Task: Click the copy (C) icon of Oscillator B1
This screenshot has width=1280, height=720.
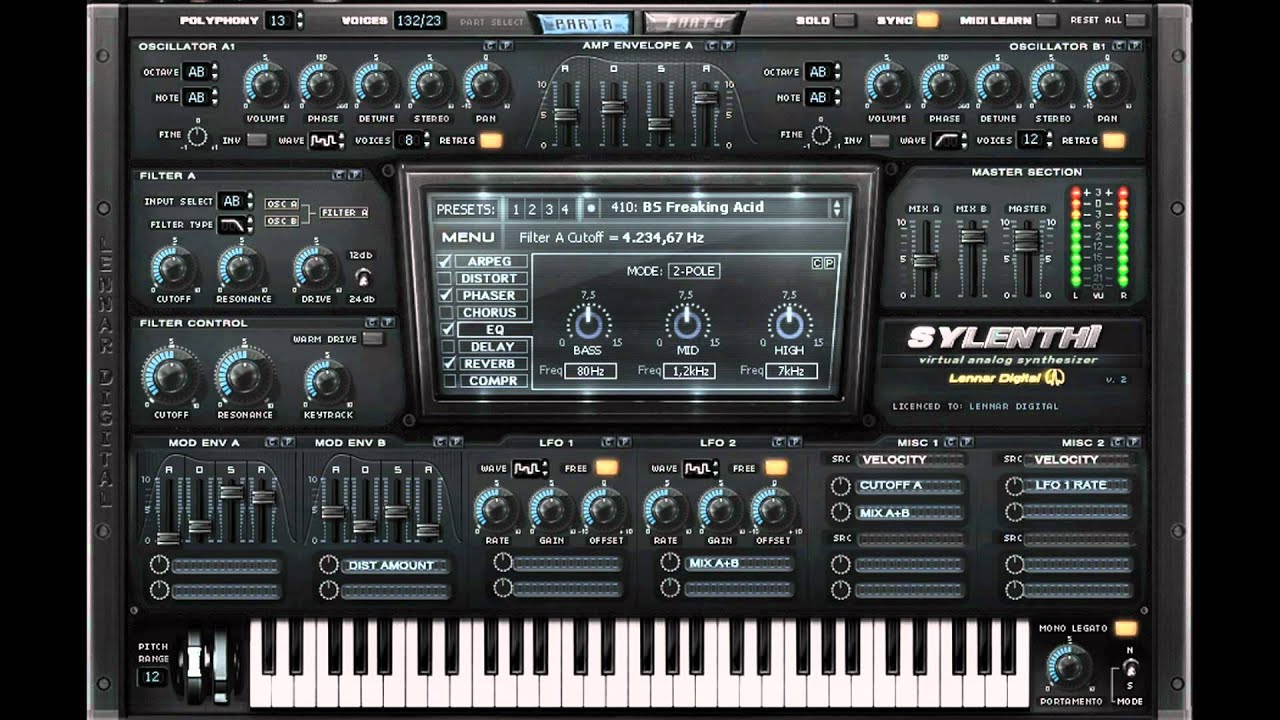Action: (1118, 46)
